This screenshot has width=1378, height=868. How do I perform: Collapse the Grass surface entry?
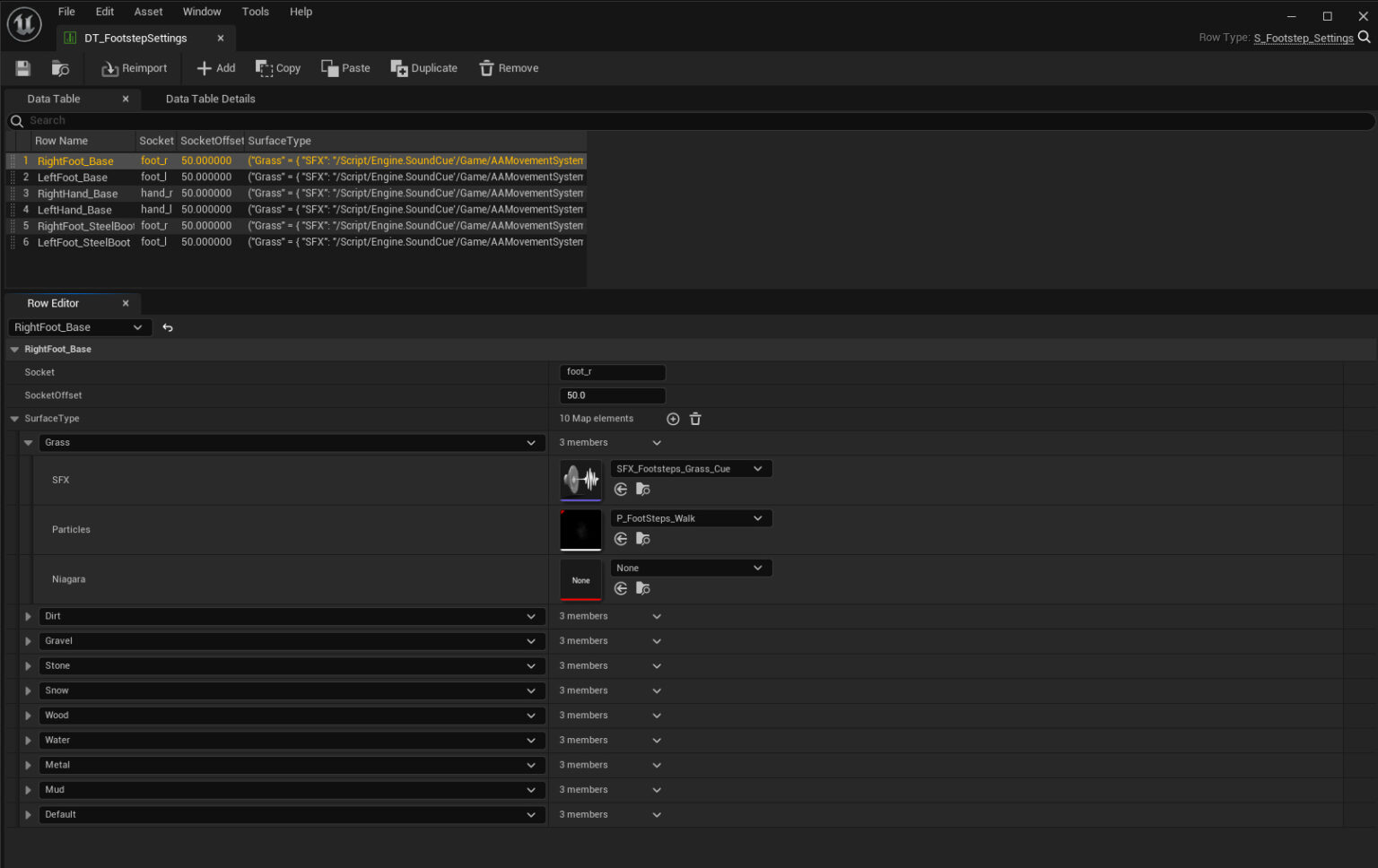[28, 443]
